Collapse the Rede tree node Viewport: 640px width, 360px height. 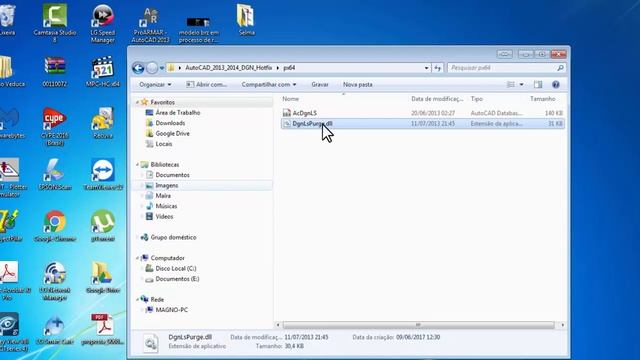[138, 299]
